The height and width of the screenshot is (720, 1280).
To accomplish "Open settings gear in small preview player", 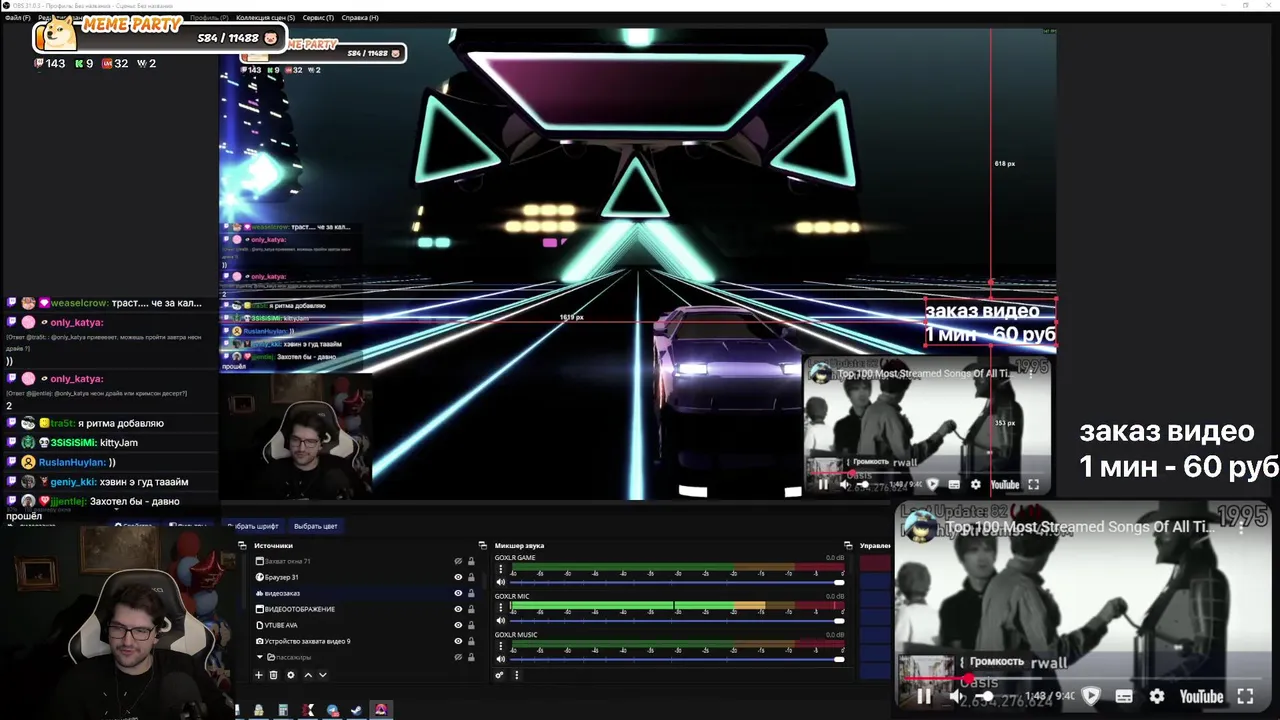I will [976, 485].
